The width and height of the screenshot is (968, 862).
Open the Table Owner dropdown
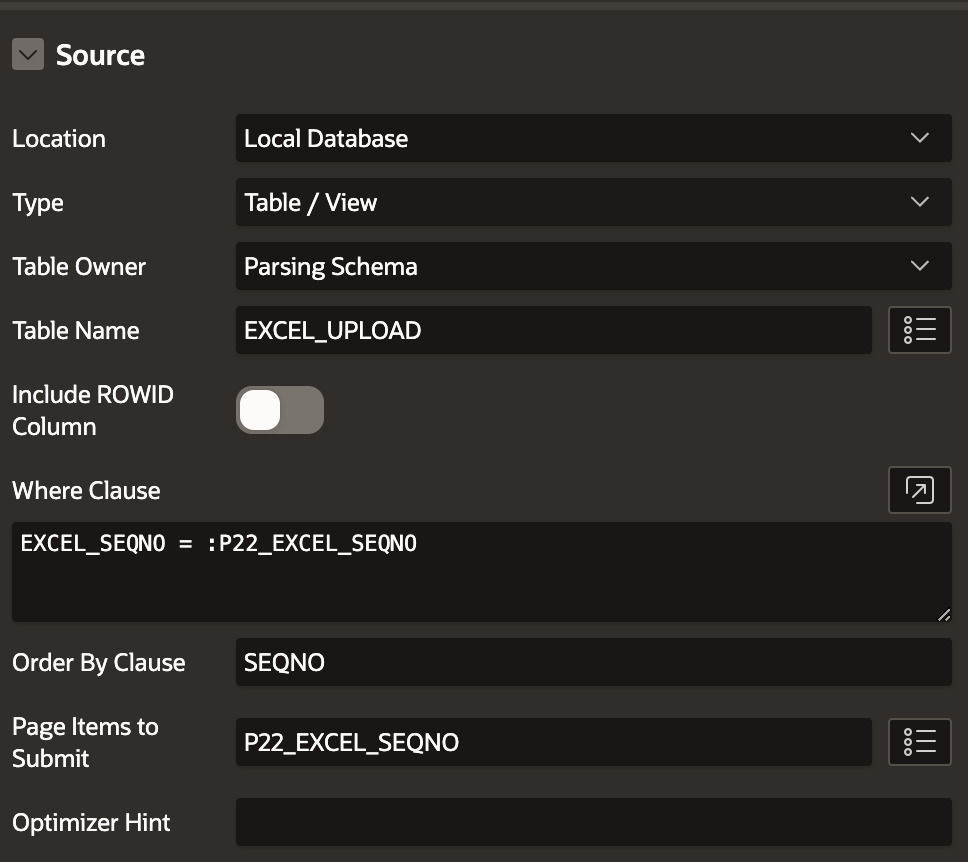click(593, 266)
